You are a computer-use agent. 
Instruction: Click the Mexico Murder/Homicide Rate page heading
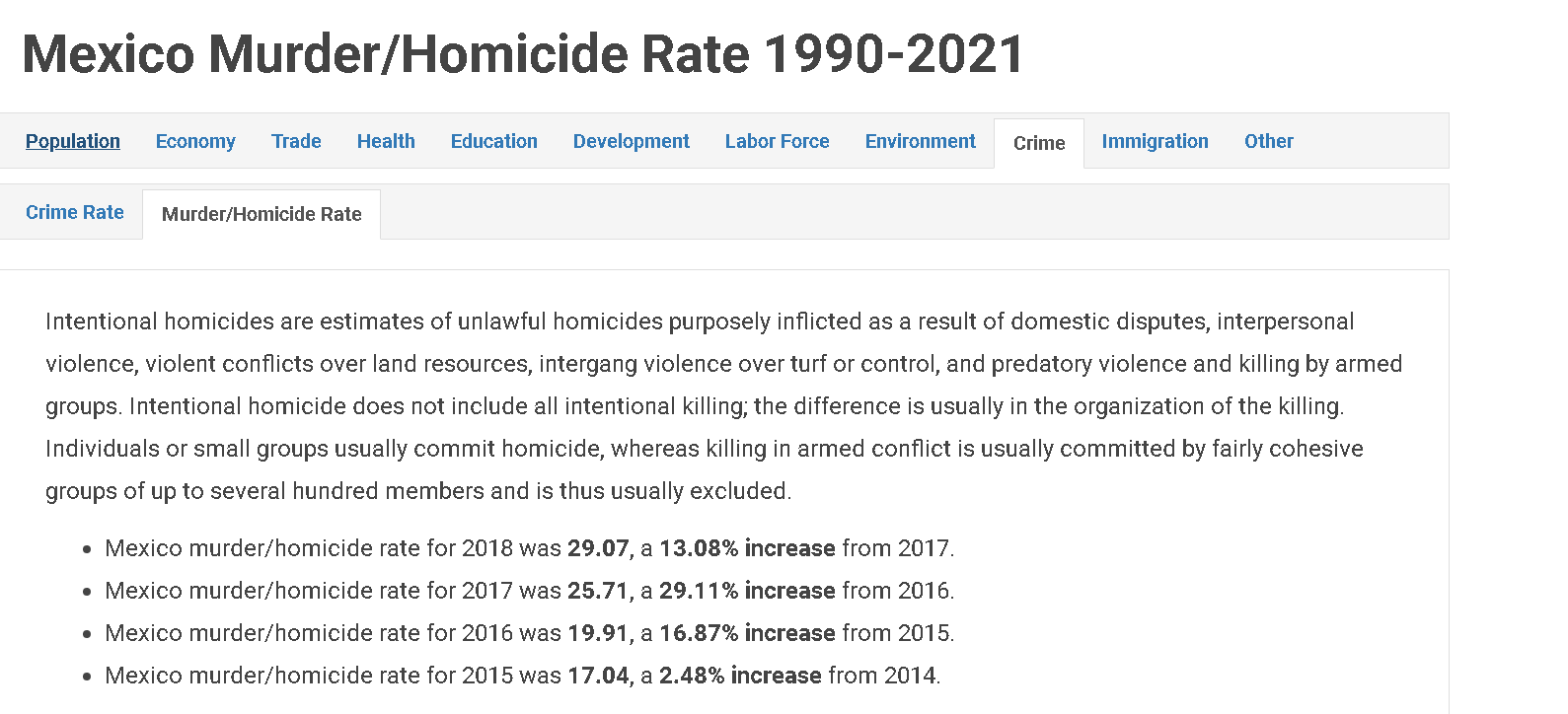(523, 53)
